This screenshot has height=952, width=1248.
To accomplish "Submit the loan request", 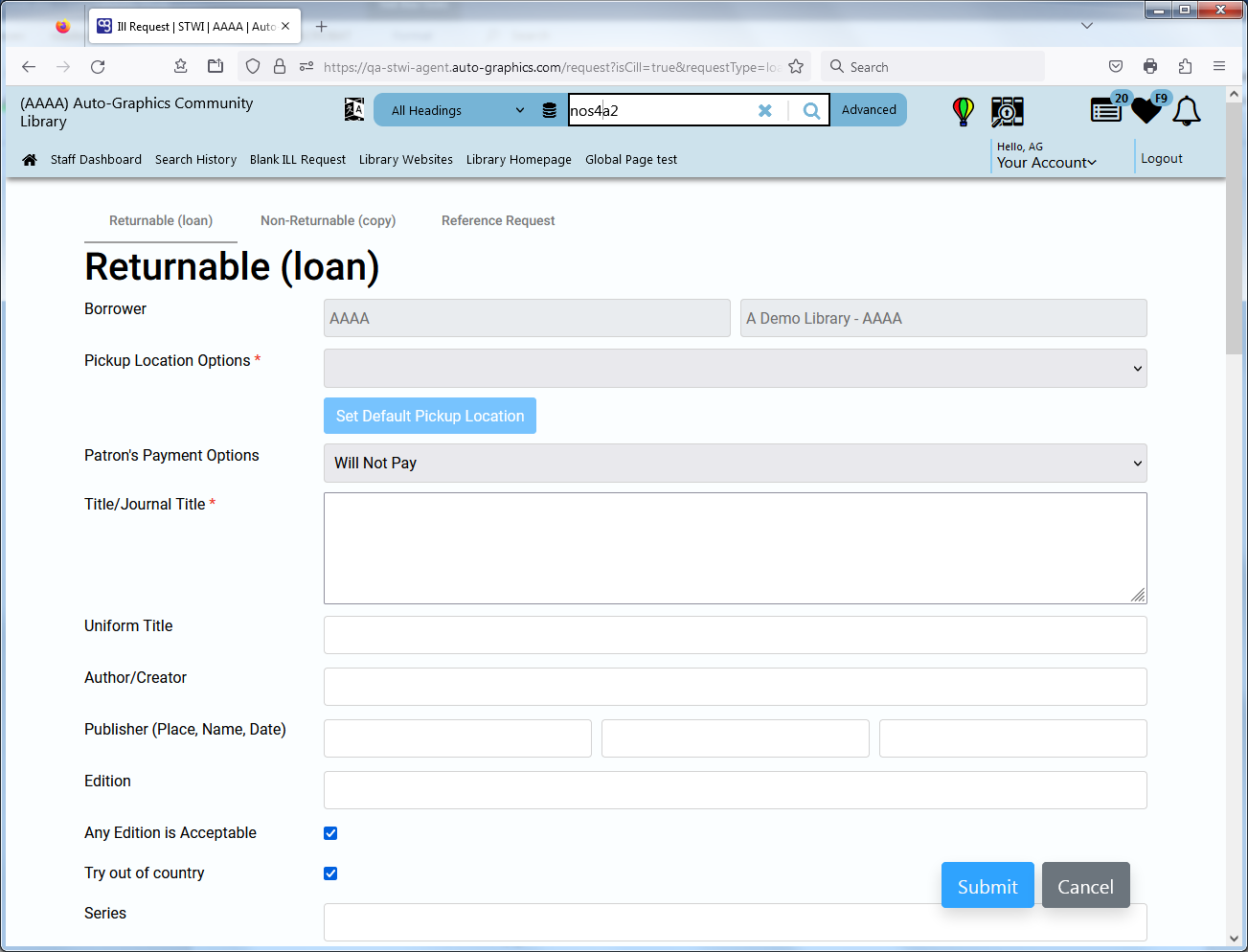I will (x=987, y=885).
